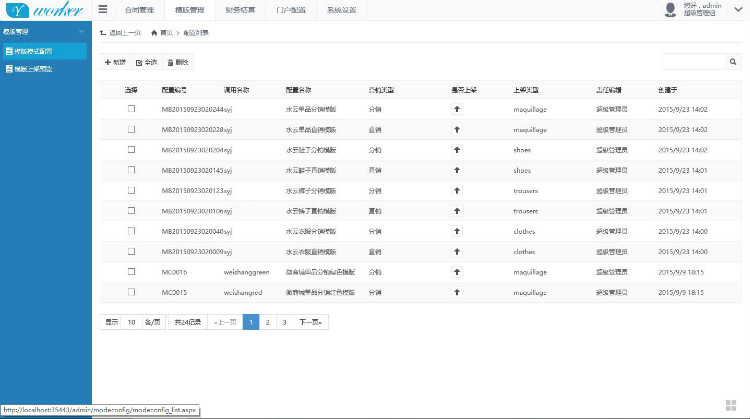Click the clothes cell in row MB20150923020040
The image size is (750, 419).
point(524,232)
